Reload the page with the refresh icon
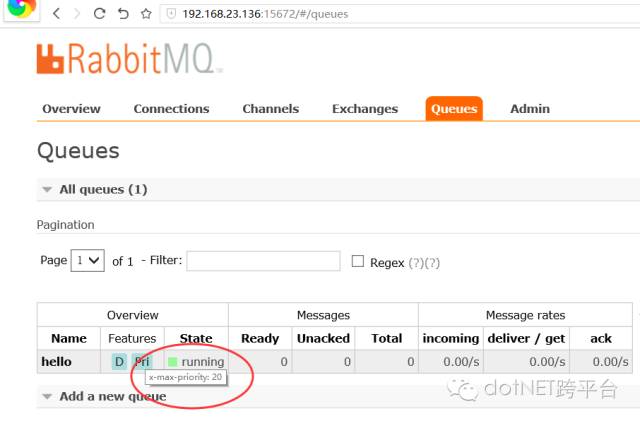This screenshot has width=640, height=421. (x=99, y=13)
